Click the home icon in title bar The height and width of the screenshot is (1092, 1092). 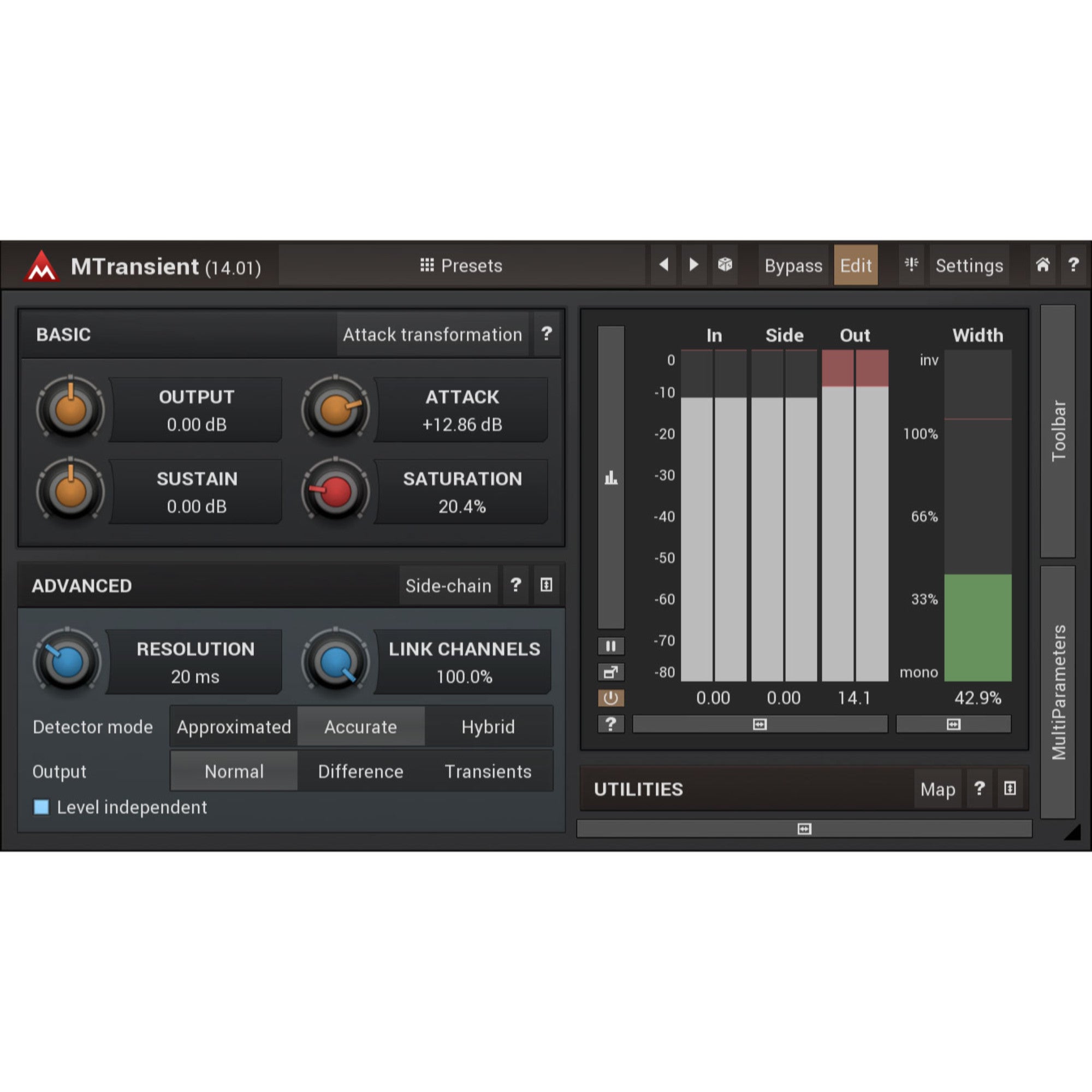point(1043,264)
